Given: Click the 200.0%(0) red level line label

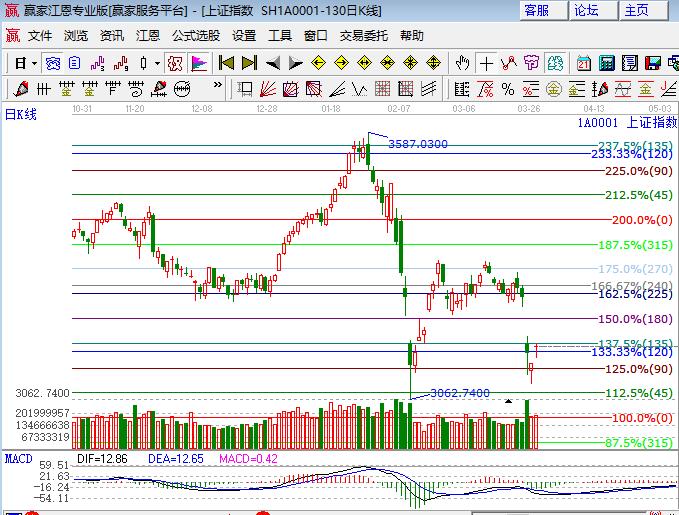Looking at the screenshot, I should click(641, 220).
